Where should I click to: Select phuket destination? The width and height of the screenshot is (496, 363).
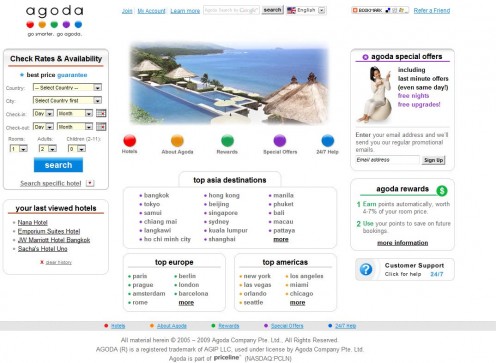pos(283,204)
